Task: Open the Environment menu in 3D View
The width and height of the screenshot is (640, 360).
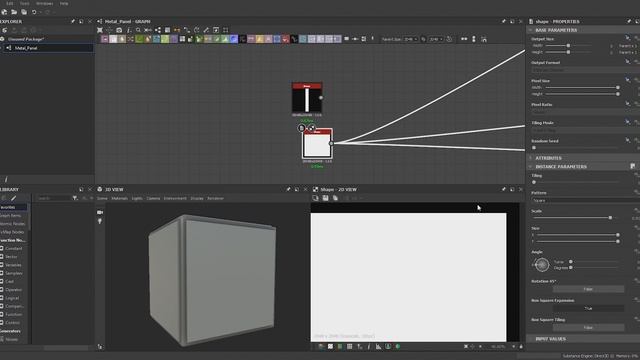Action: pos(175,198)
